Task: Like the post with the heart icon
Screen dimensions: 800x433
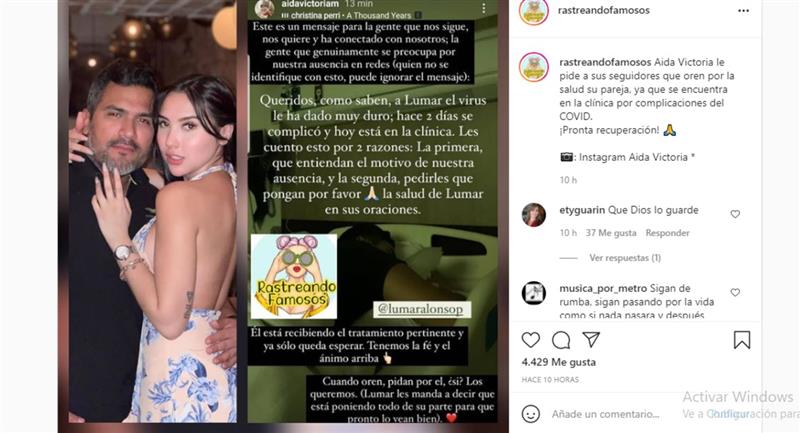Action: tap(531, 340)
